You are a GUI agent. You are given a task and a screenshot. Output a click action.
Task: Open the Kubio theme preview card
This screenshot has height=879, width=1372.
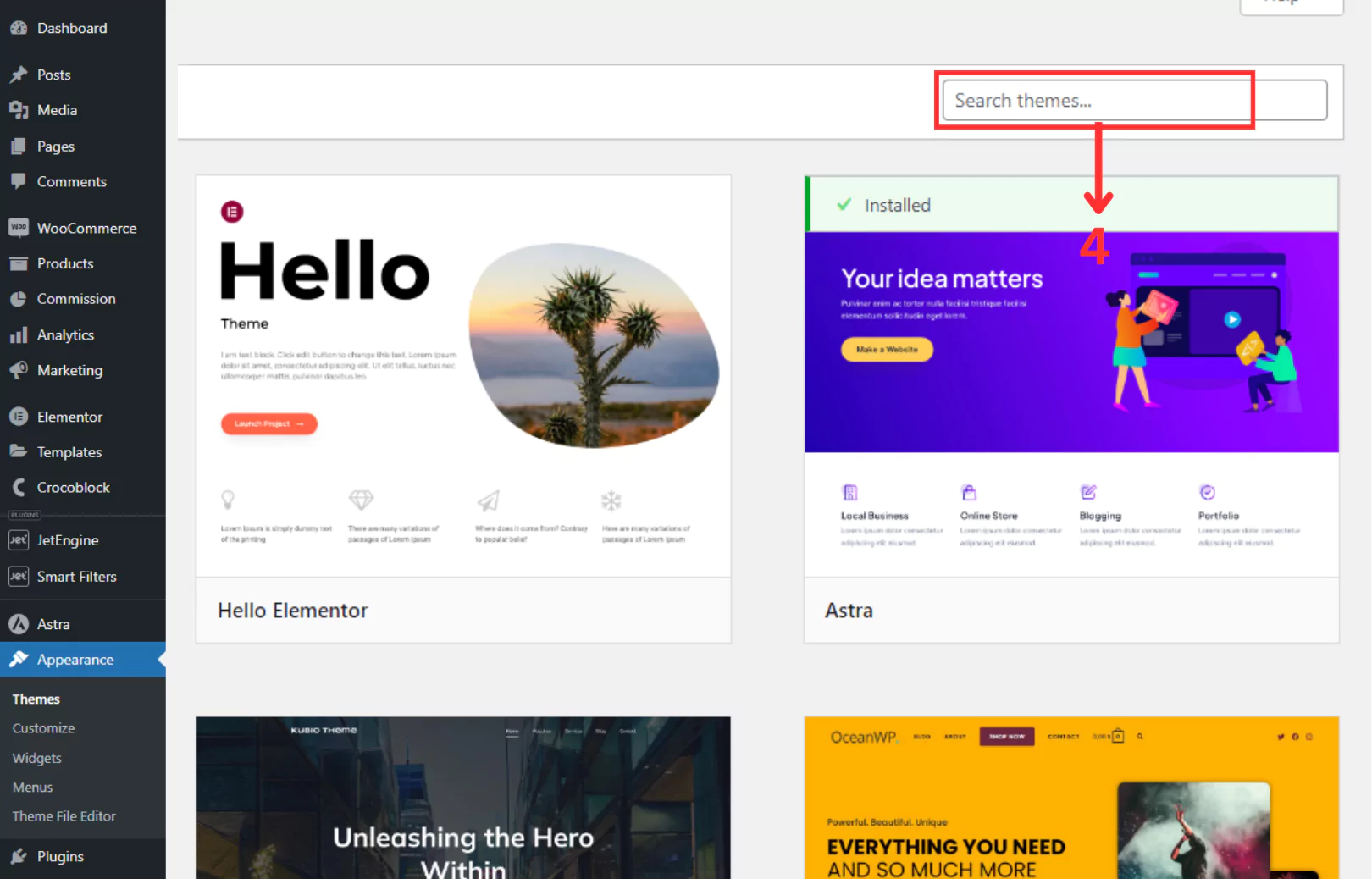tap(463, 798)
